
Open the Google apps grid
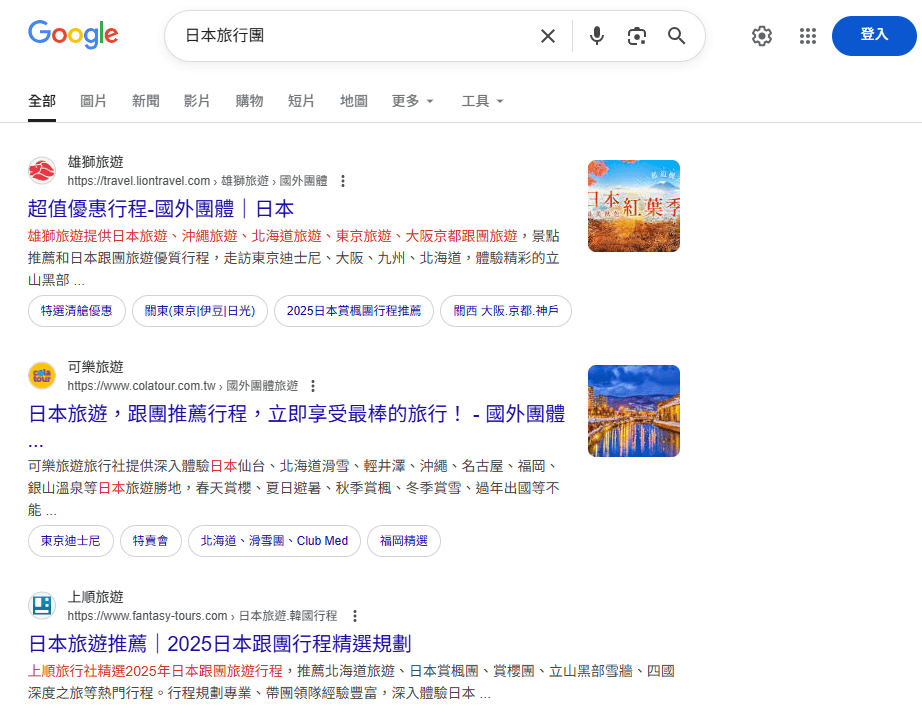808,36
